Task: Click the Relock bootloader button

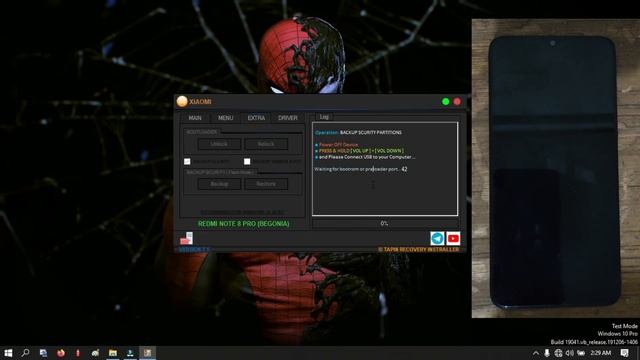Action: 266,144
